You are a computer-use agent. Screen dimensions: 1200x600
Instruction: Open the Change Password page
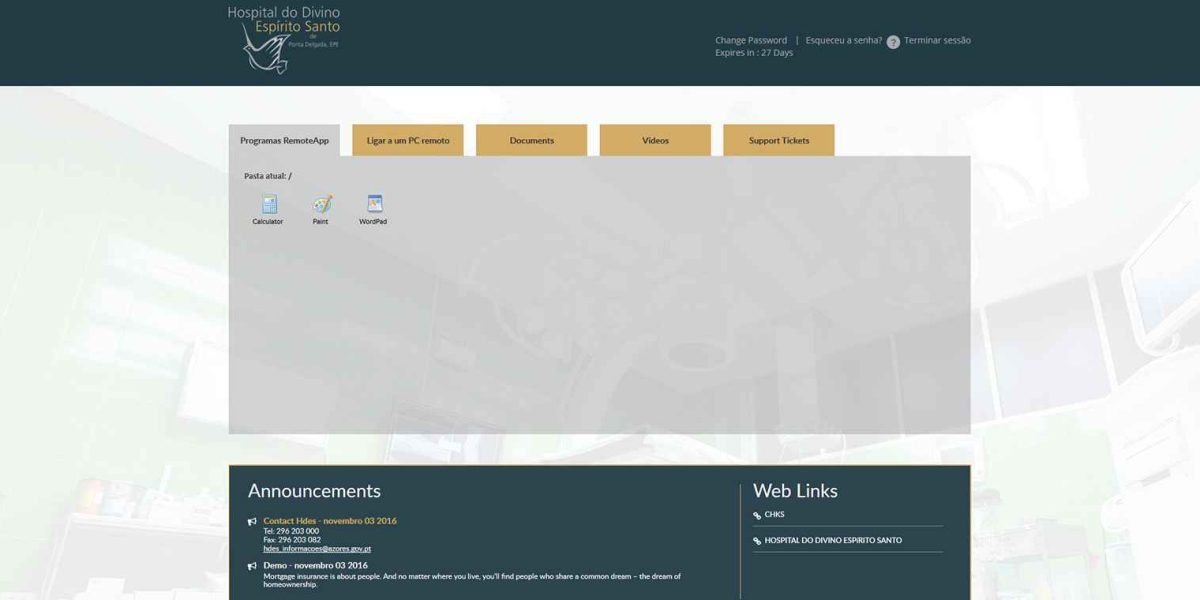coord(750,40)
